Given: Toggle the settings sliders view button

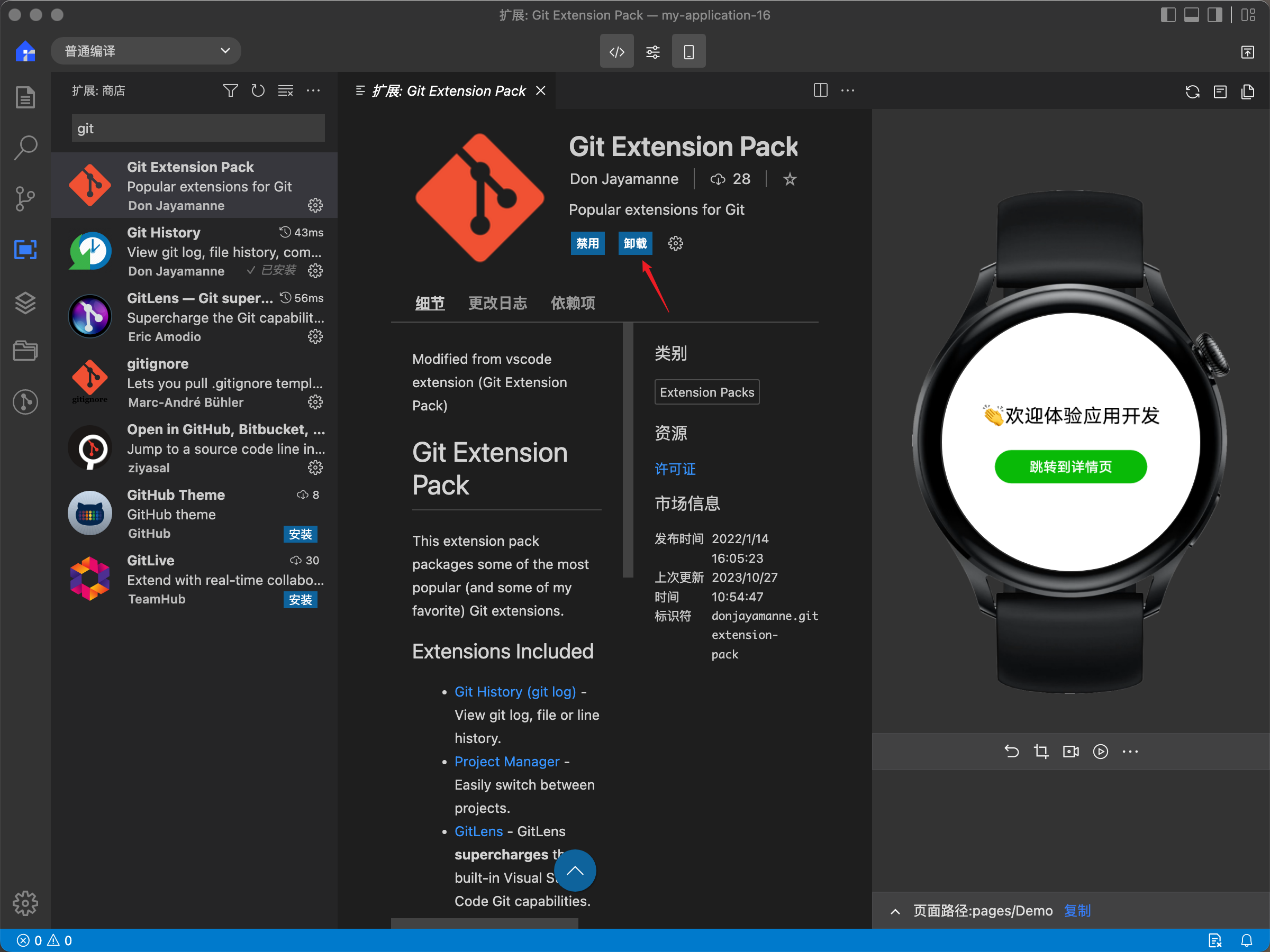Looking at the screenshot, I should point(653,52).
